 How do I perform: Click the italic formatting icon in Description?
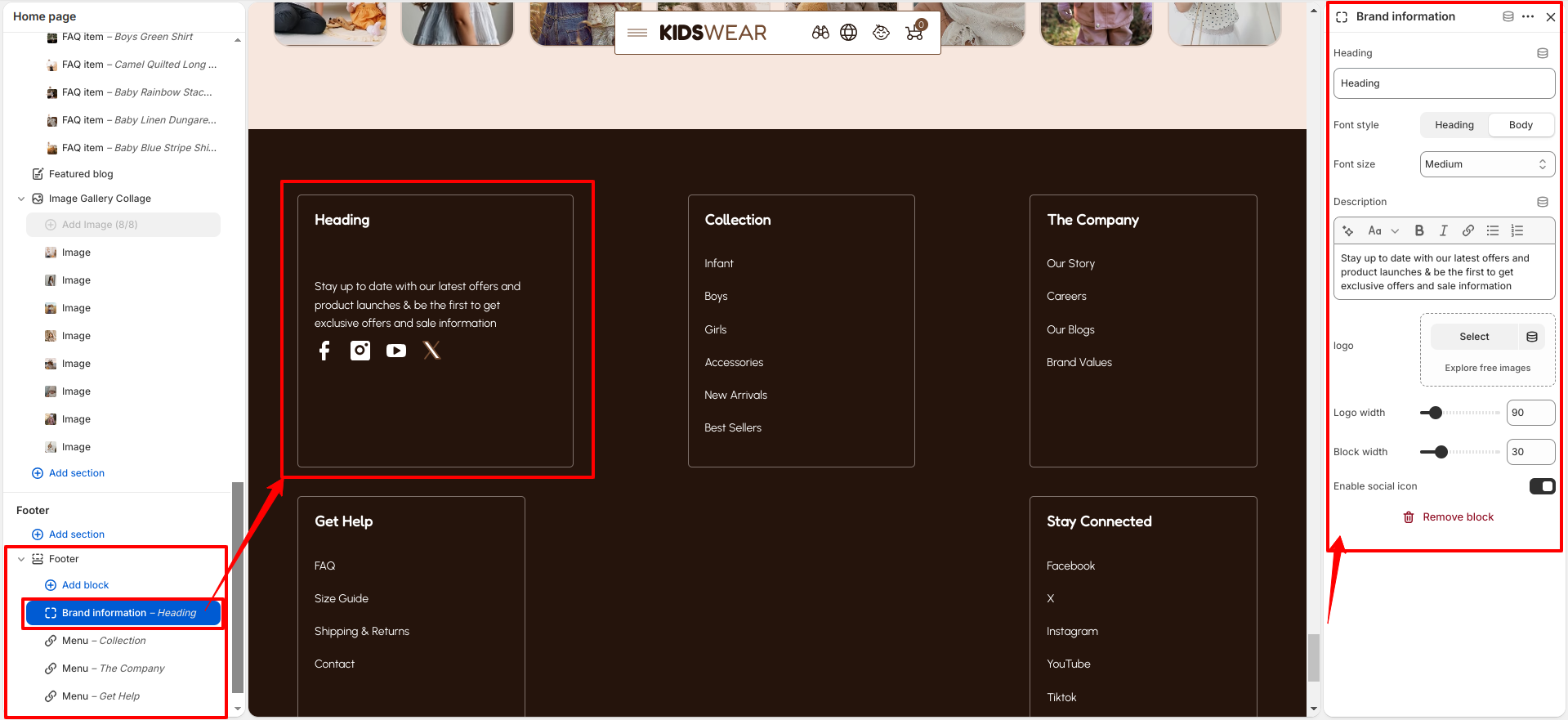point(1444,231)
